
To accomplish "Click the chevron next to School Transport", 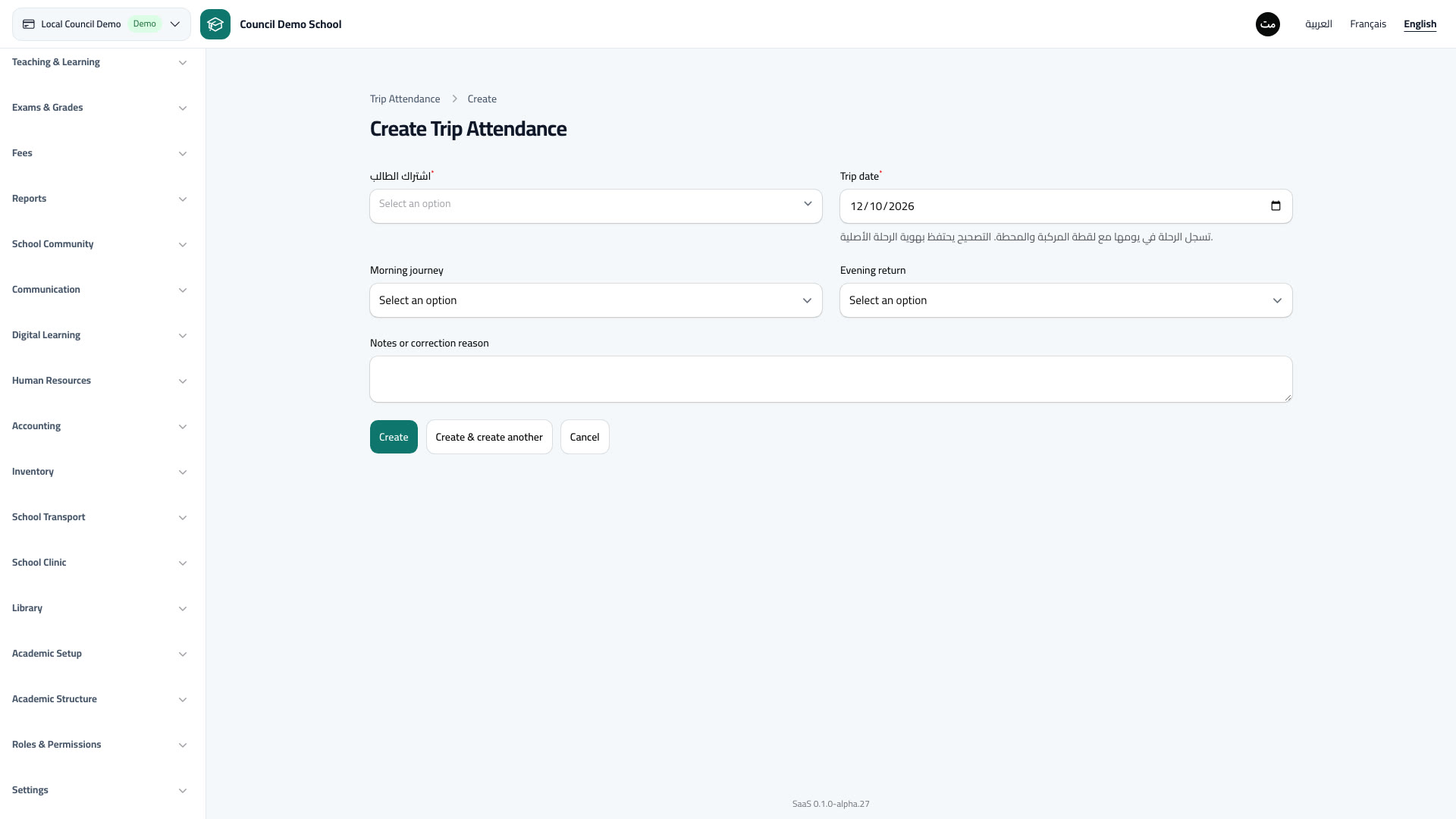I will tap(183, 518).
